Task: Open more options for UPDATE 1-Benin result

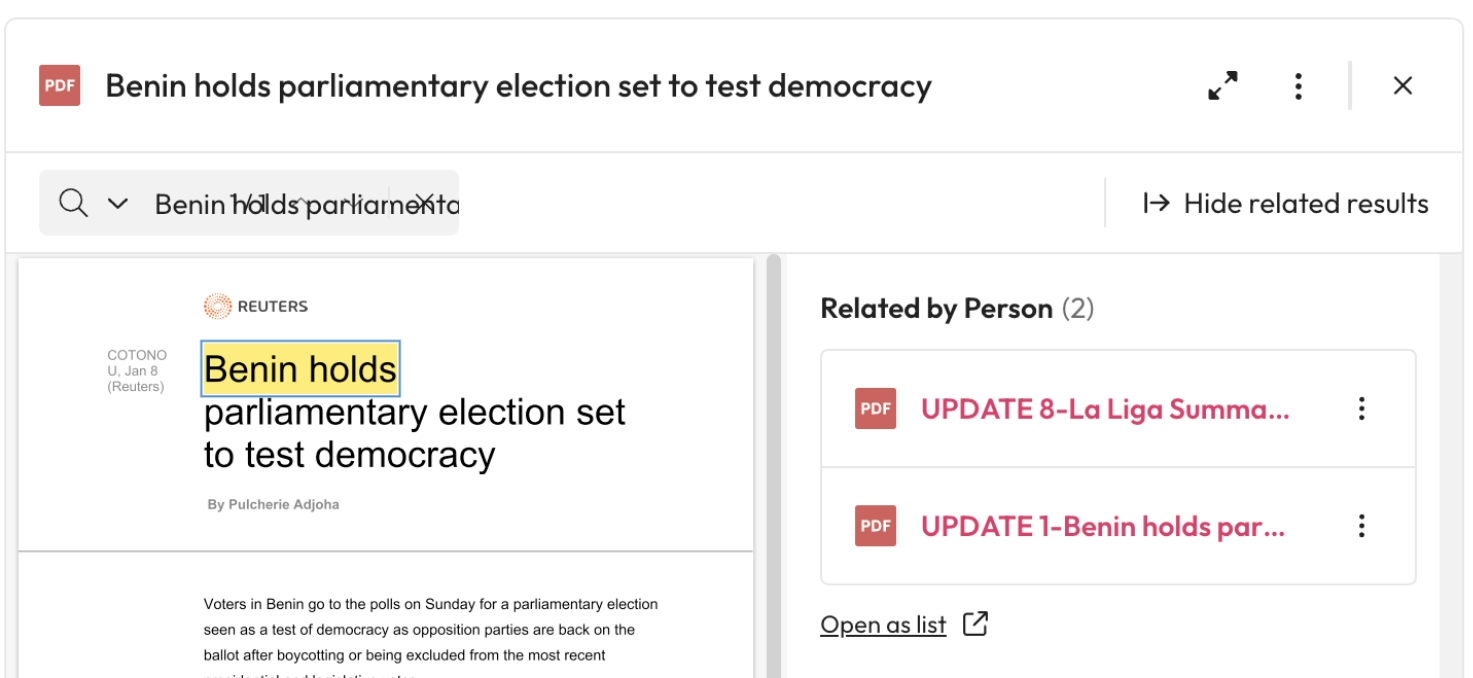Action: 1361,526
